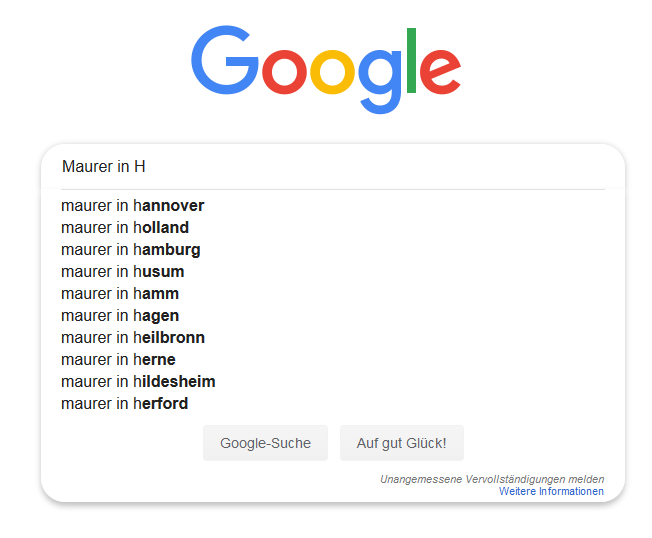The width and height of the screenshot is (652, 538).
Task: Click the blue 'G' in the Google logo
Action: tap(225, 60)
